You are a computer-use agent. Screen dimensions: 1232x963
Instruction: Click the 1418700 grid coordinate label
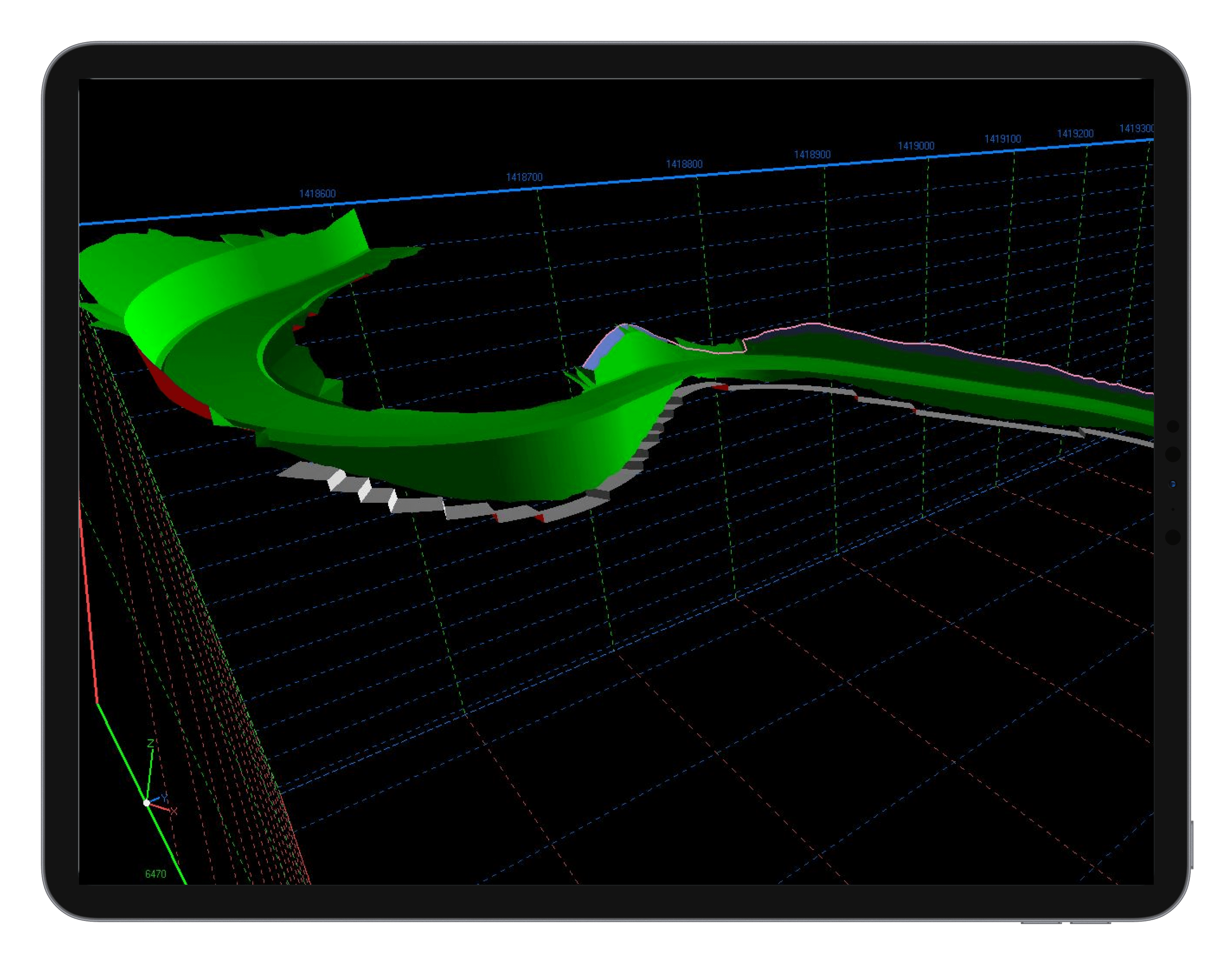pyautogui.click(x=524, y=177)
